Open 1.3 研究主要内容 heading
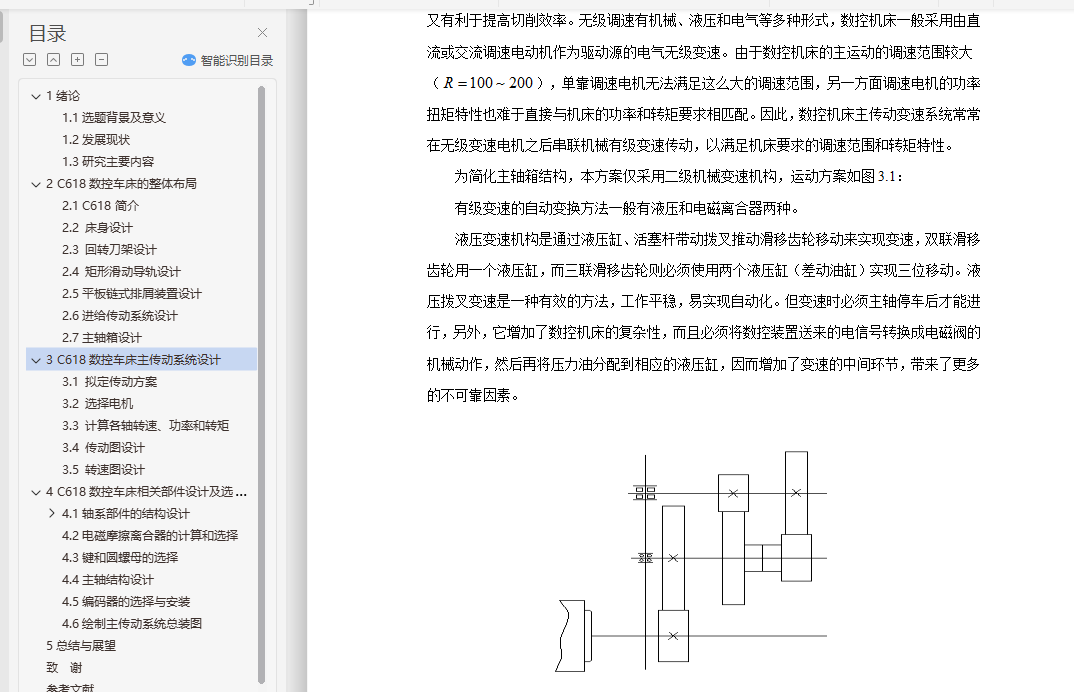 point(108,162)
